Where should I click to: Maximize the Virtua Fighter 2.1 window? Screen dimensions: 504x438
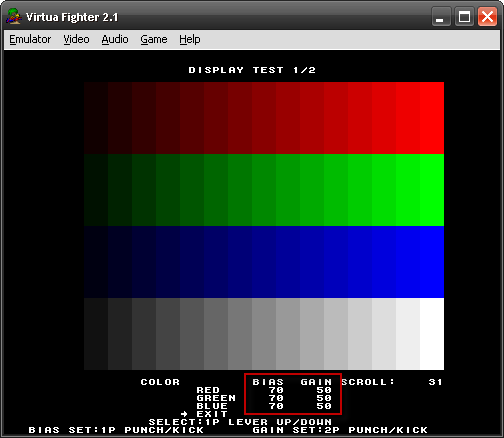coord(464,17)
